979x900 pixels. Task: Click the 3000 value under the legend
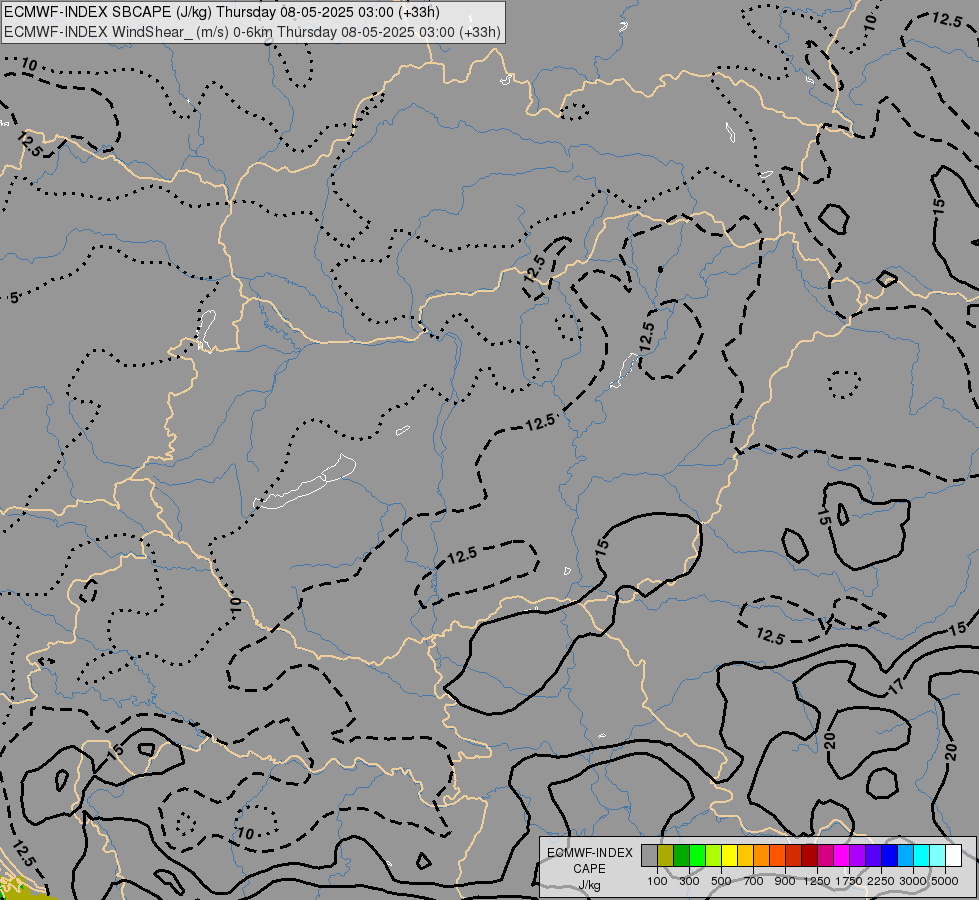913,881
